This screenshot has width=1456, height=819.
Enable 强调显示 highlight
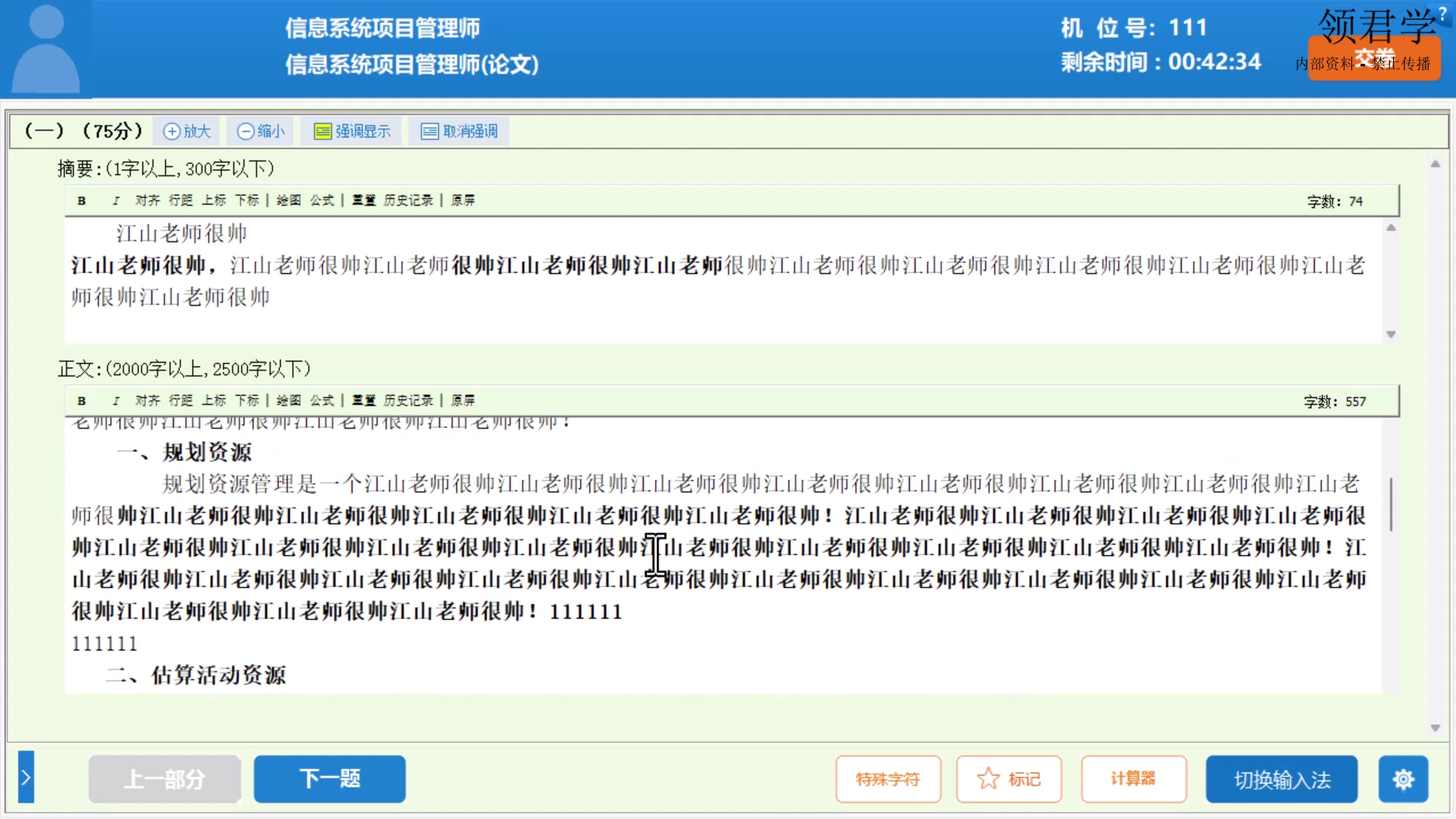pyautogui.click(x=353, y=131)
